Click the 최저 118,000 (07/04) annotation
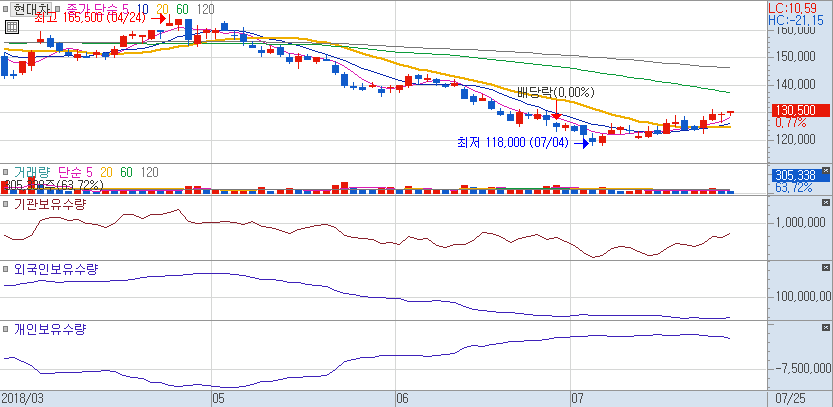This screenshot has height=407, width=833. [x=513, y=142]
